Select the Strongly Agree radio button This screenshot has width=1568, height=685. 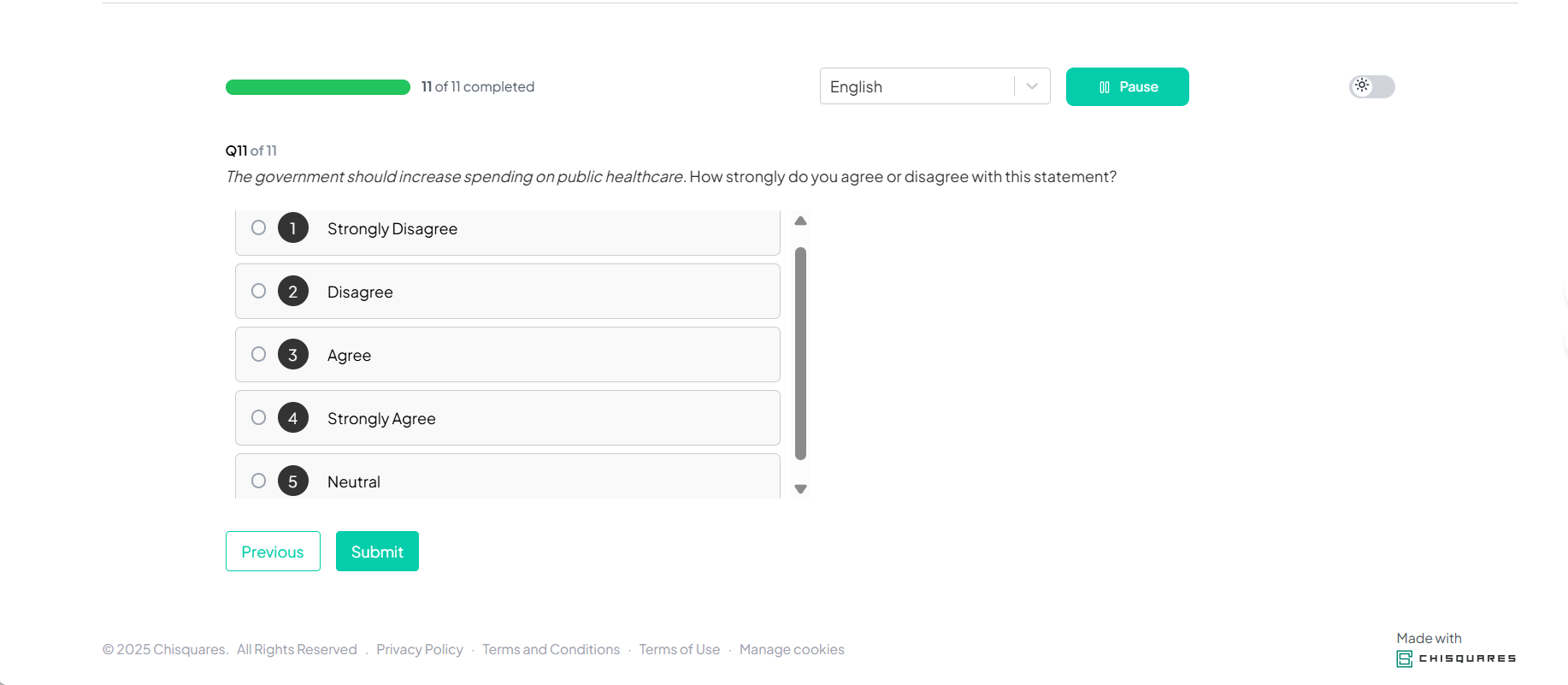(x=259, y=417)
